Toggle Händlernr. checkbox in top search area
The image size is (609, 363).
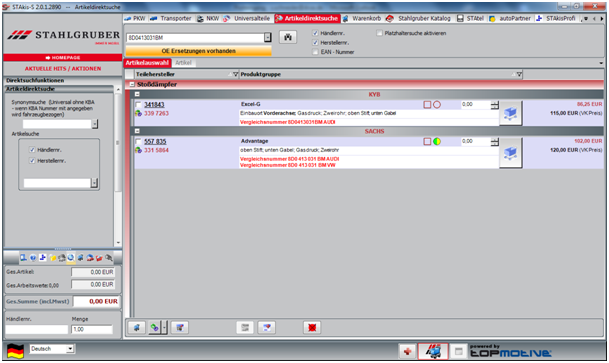(x=315, y=33)
